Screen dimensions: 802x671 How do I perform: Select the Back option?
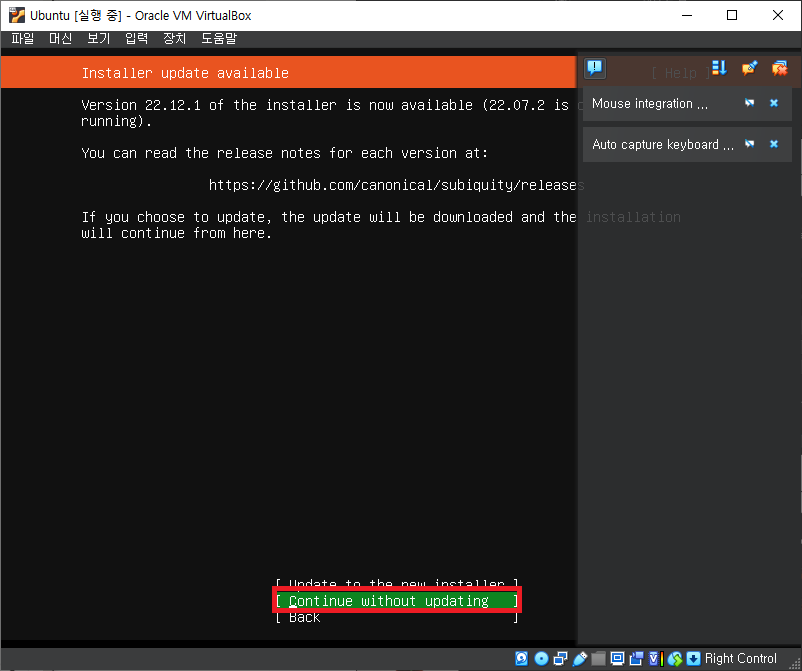(x=397, y=617)
